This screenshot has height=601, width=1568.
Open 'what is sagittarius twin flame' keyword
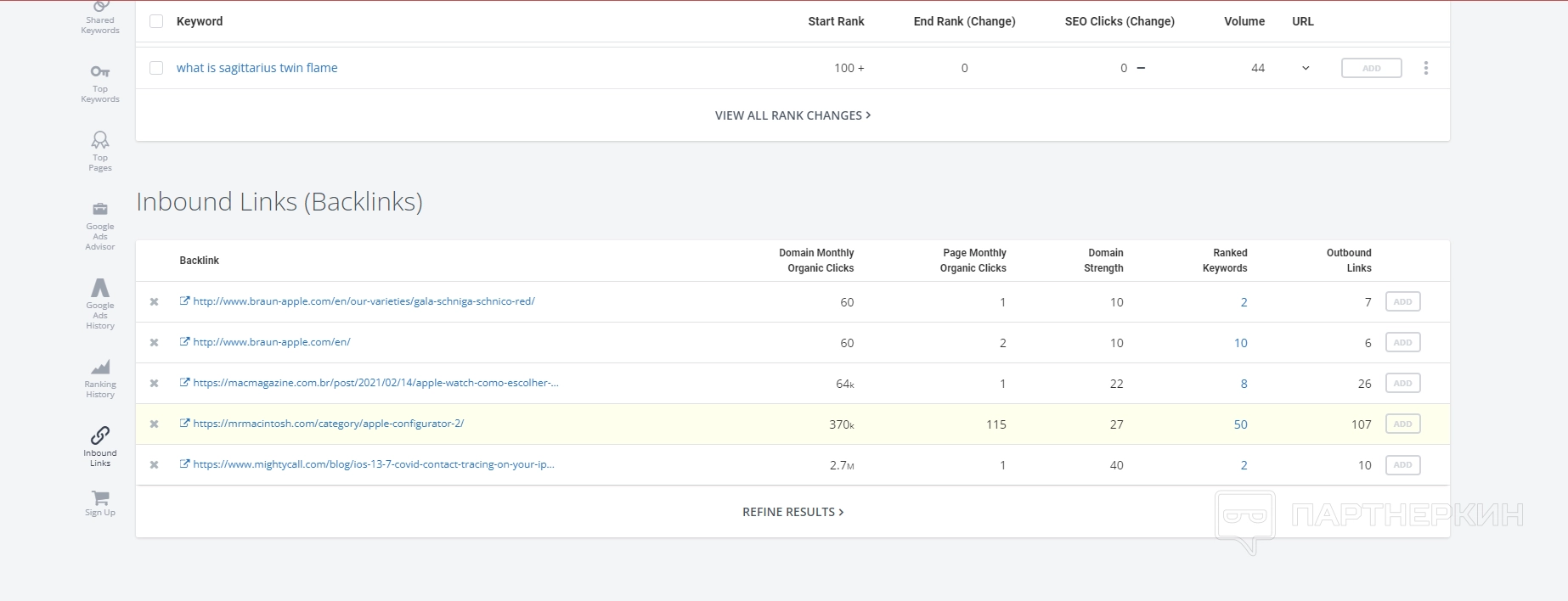coord(257,68)
